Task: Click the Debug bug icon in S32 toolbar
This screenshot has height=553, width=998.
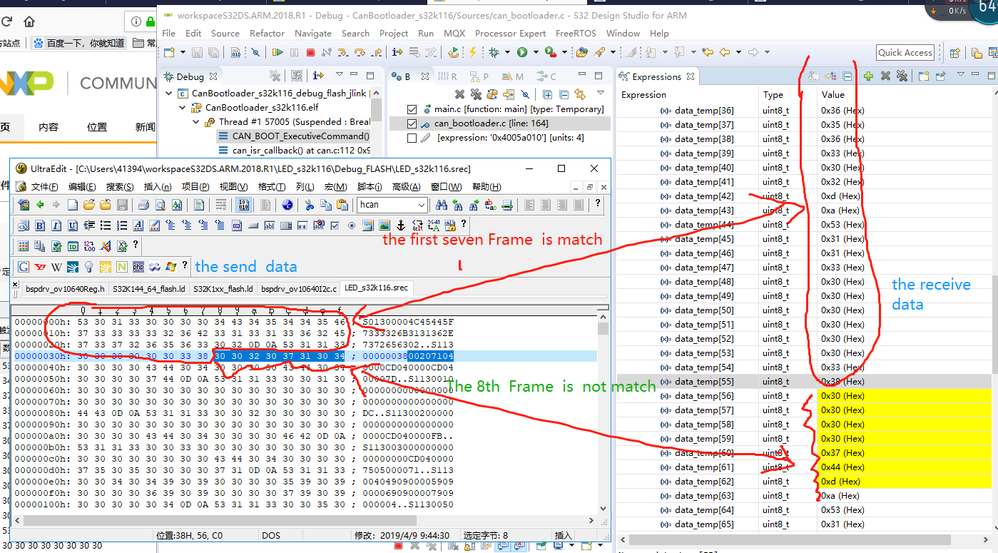Action: [x=493, y=52]
